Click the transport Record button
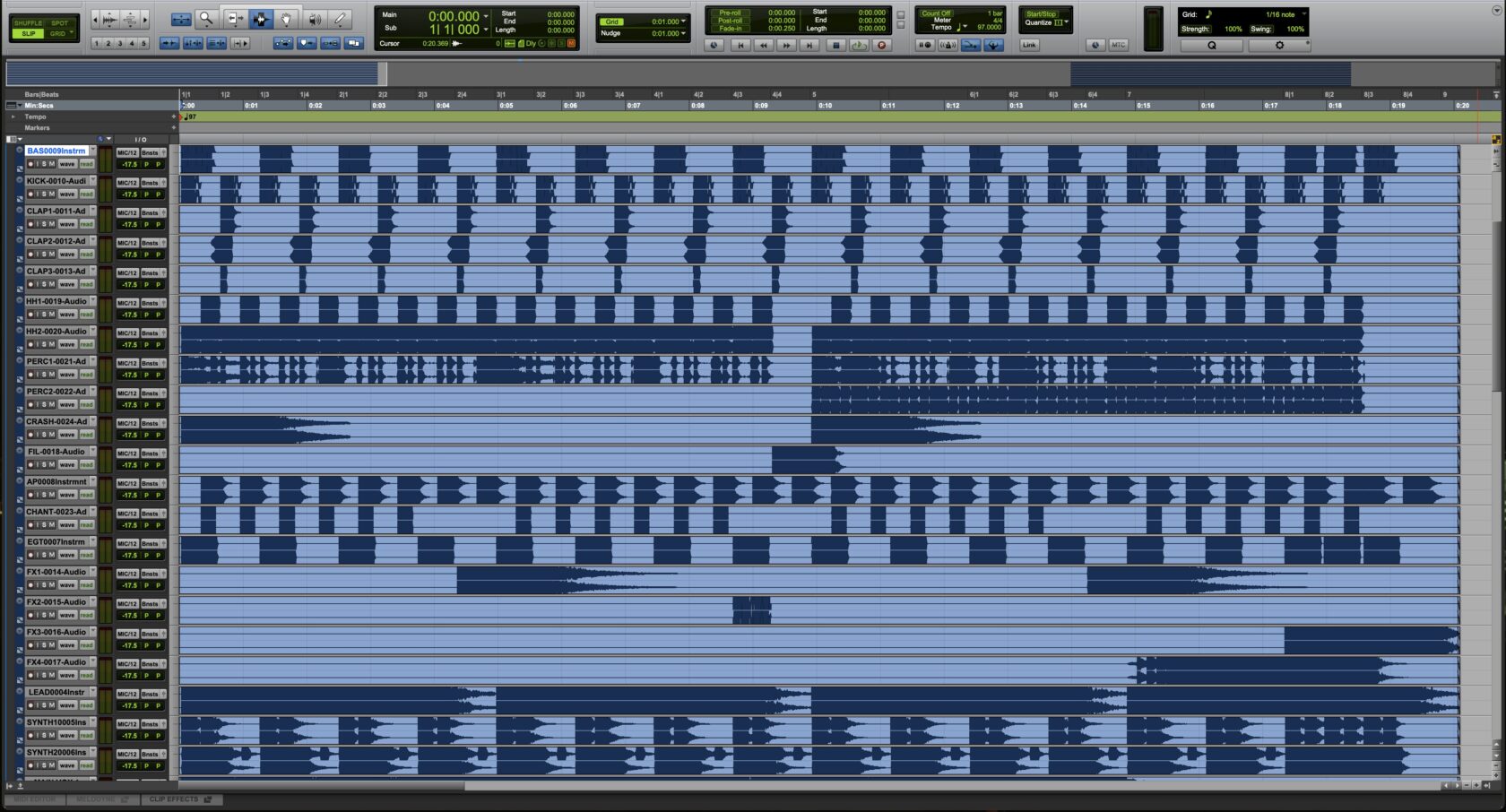 [881, 45]
